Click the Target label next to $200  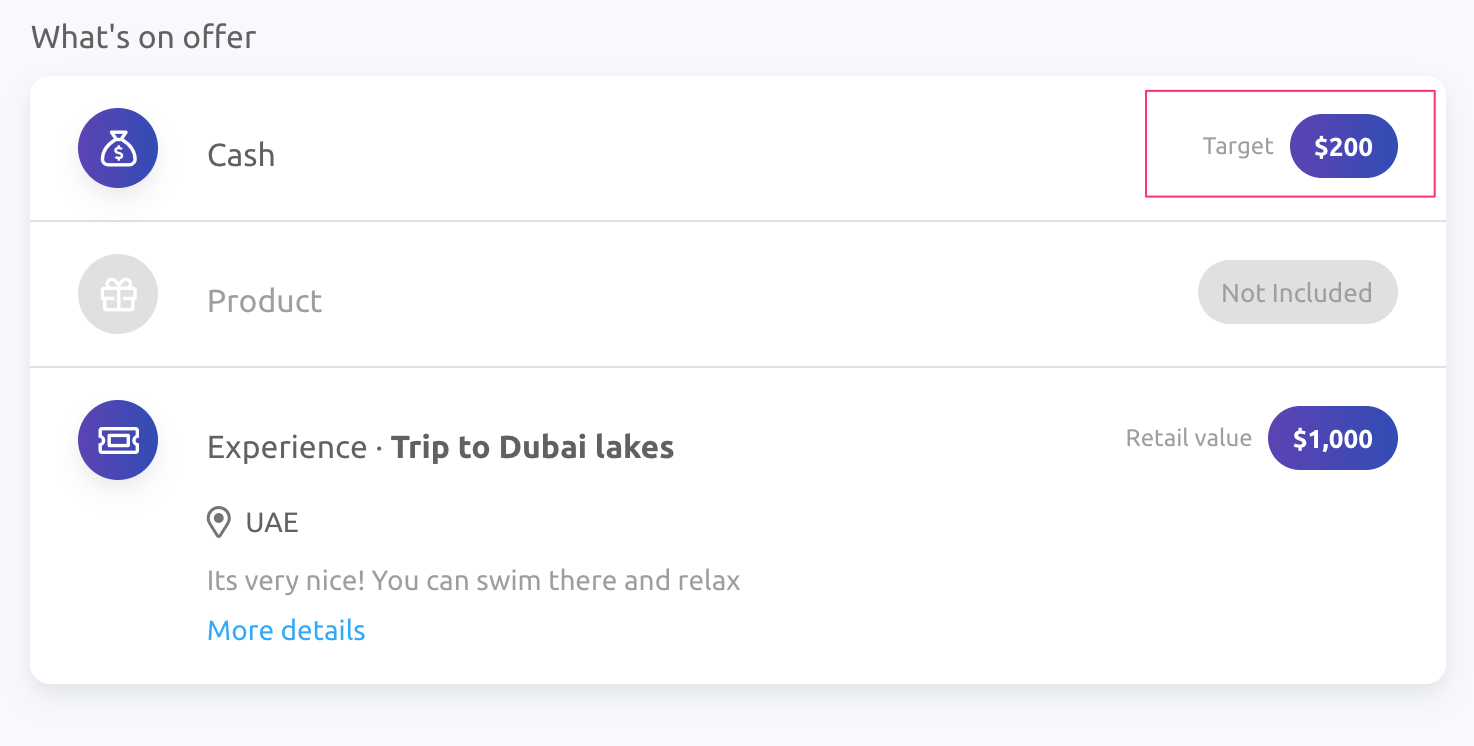(x=1238, y=146)
